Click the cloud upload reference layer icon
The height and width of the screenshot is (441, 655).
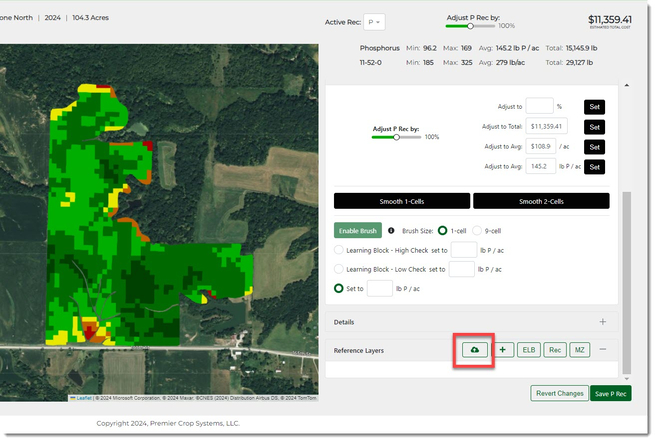pyautogui.click(x=474, y=350)
